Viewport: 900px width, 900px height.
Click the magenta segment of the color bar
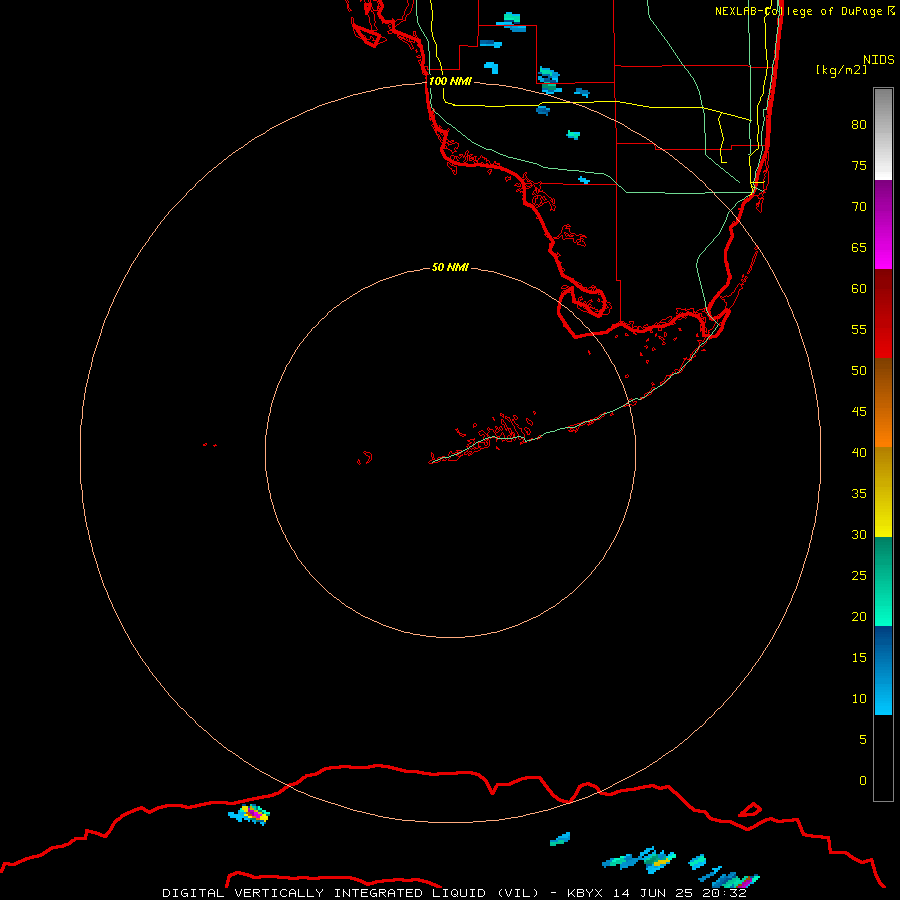pyautogui.click(x=883, y=224)
